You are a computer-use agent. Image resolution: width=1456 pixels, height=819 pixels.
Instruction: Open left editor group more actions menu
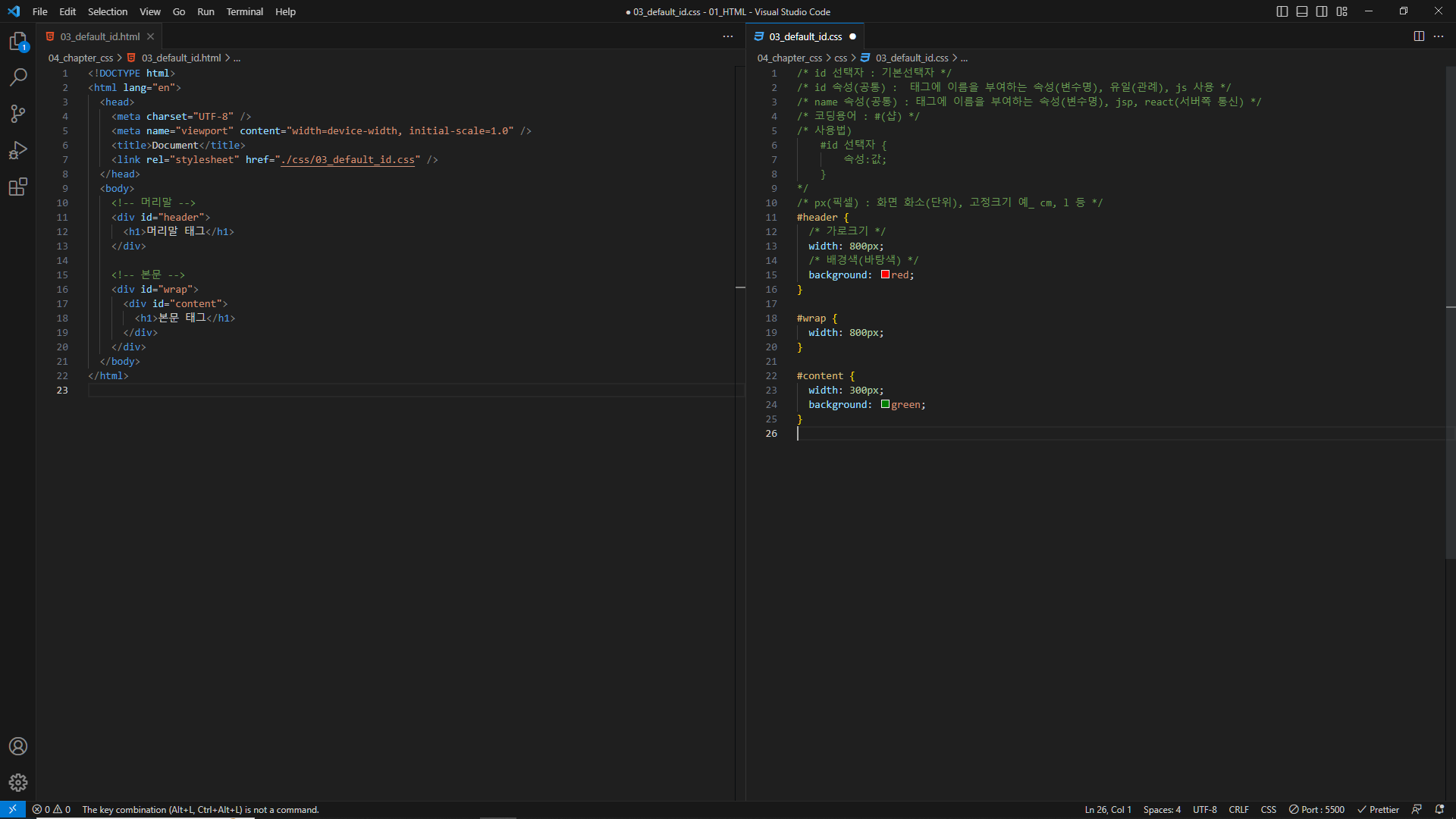728,36
